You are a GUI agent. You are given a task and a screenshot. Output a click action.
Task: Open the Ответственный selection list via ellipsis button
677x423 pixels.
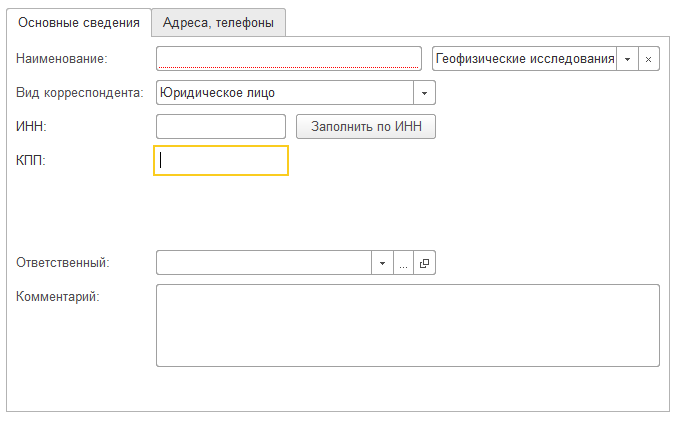403,262
